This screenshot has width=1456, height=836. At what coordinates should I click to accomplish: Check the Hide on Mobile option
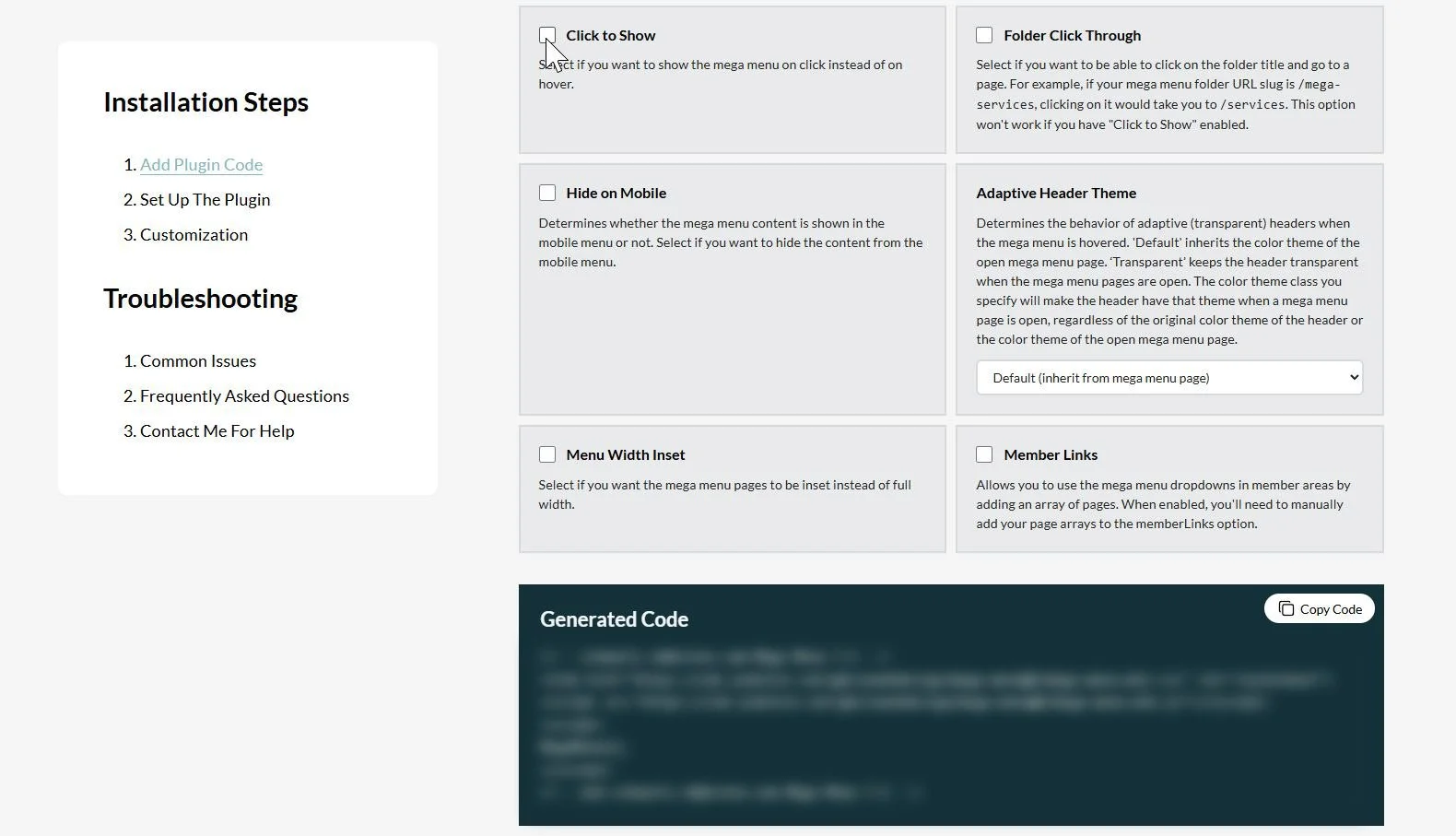(547, 193)
